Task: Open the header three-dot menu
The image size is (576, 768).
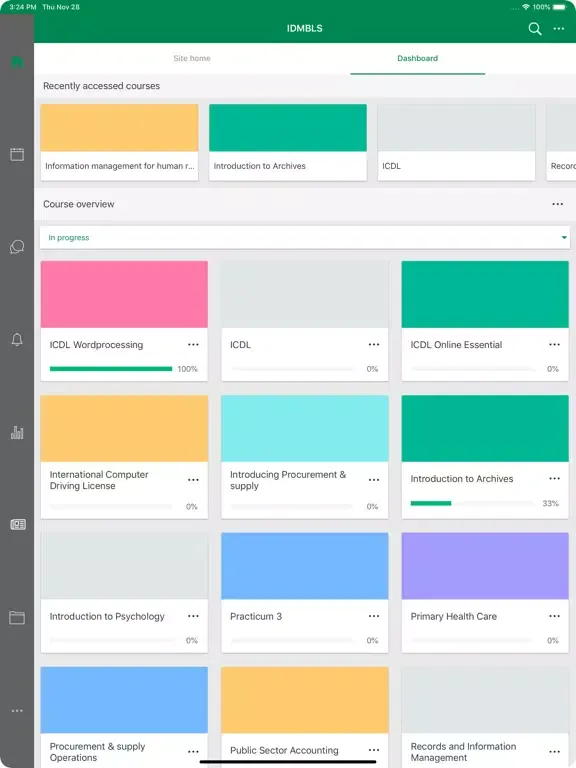Action: 559,29
